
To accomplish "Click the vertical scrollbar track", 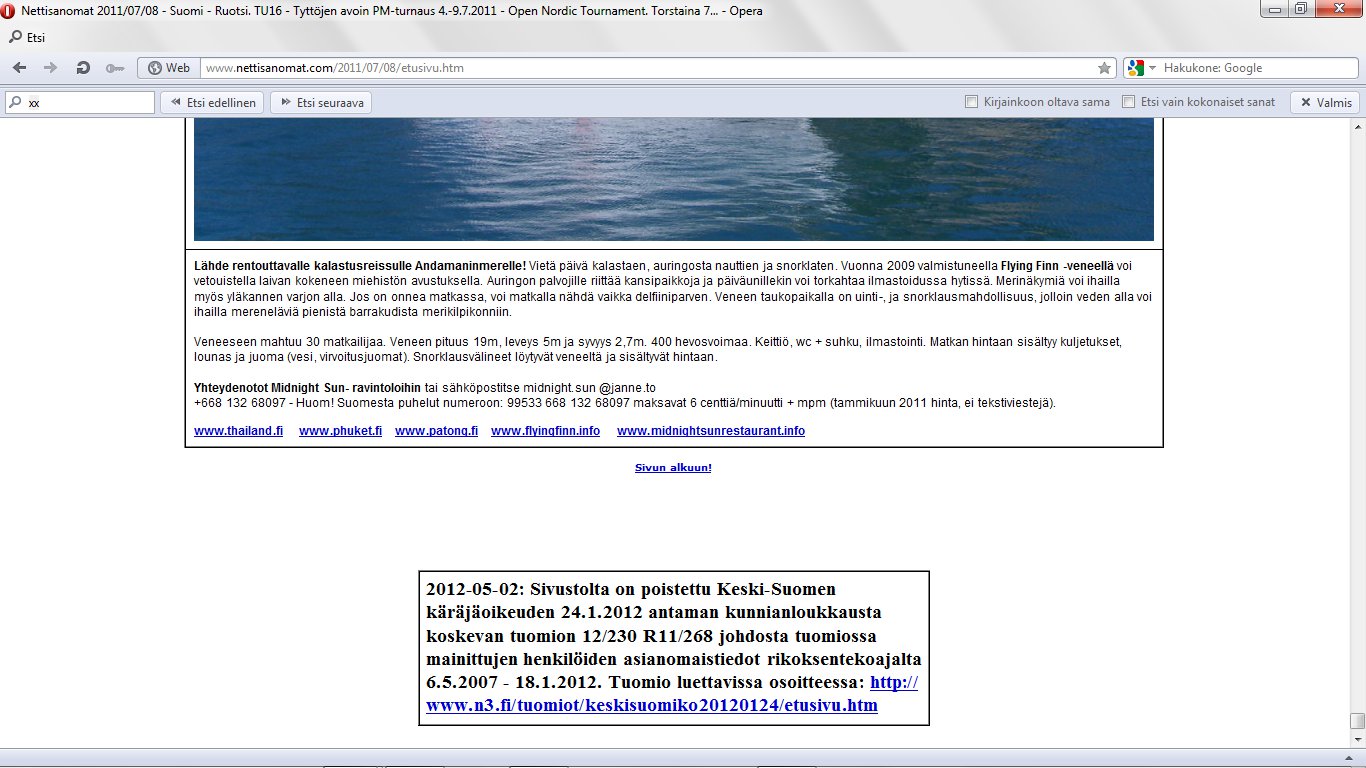I will pos(1356,400).
